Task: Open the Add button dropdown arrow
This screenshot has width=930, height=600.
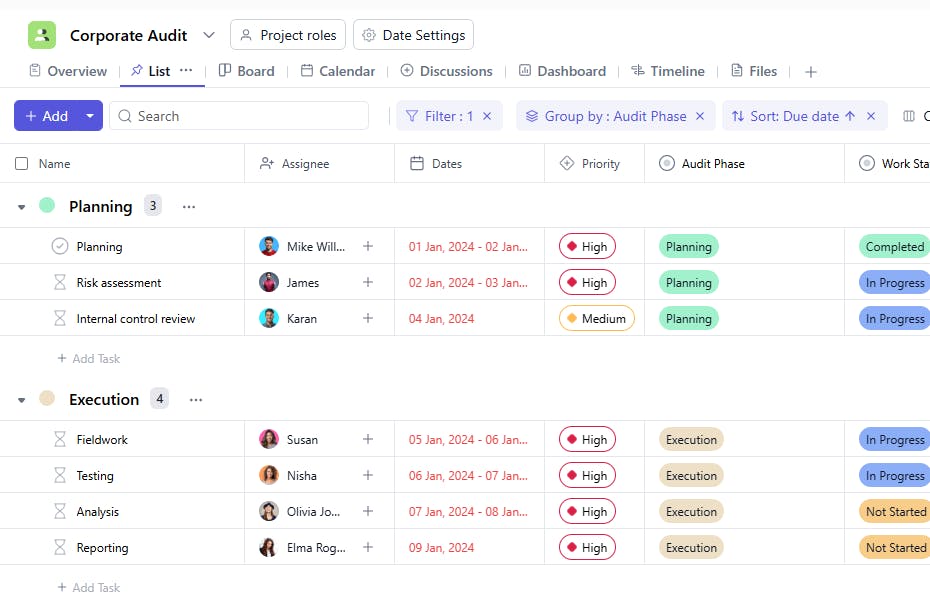Action: pos(90,116)
